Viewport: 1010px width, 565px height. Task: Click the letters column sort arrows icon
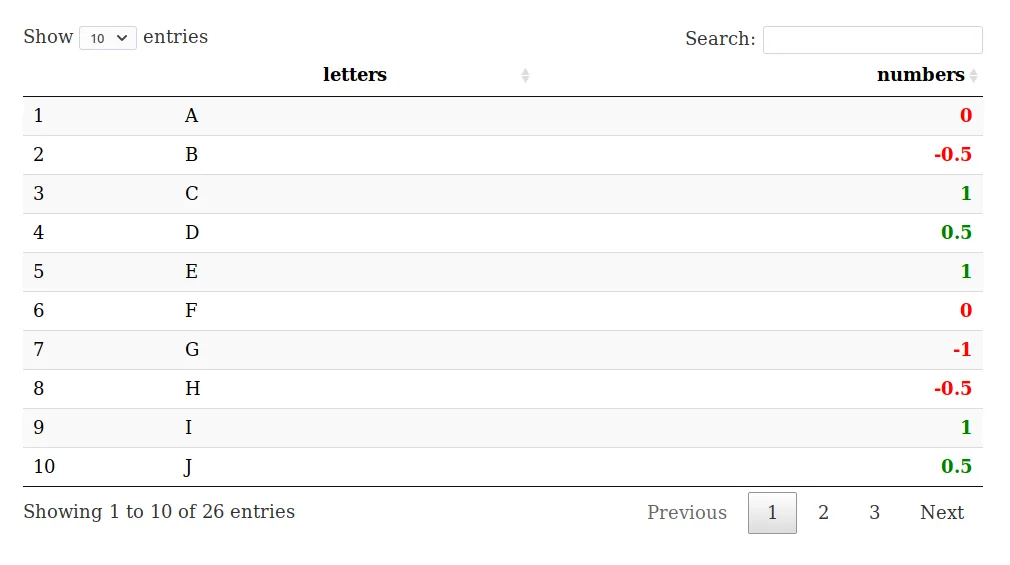pyautogui.click(x=525, y=75)
